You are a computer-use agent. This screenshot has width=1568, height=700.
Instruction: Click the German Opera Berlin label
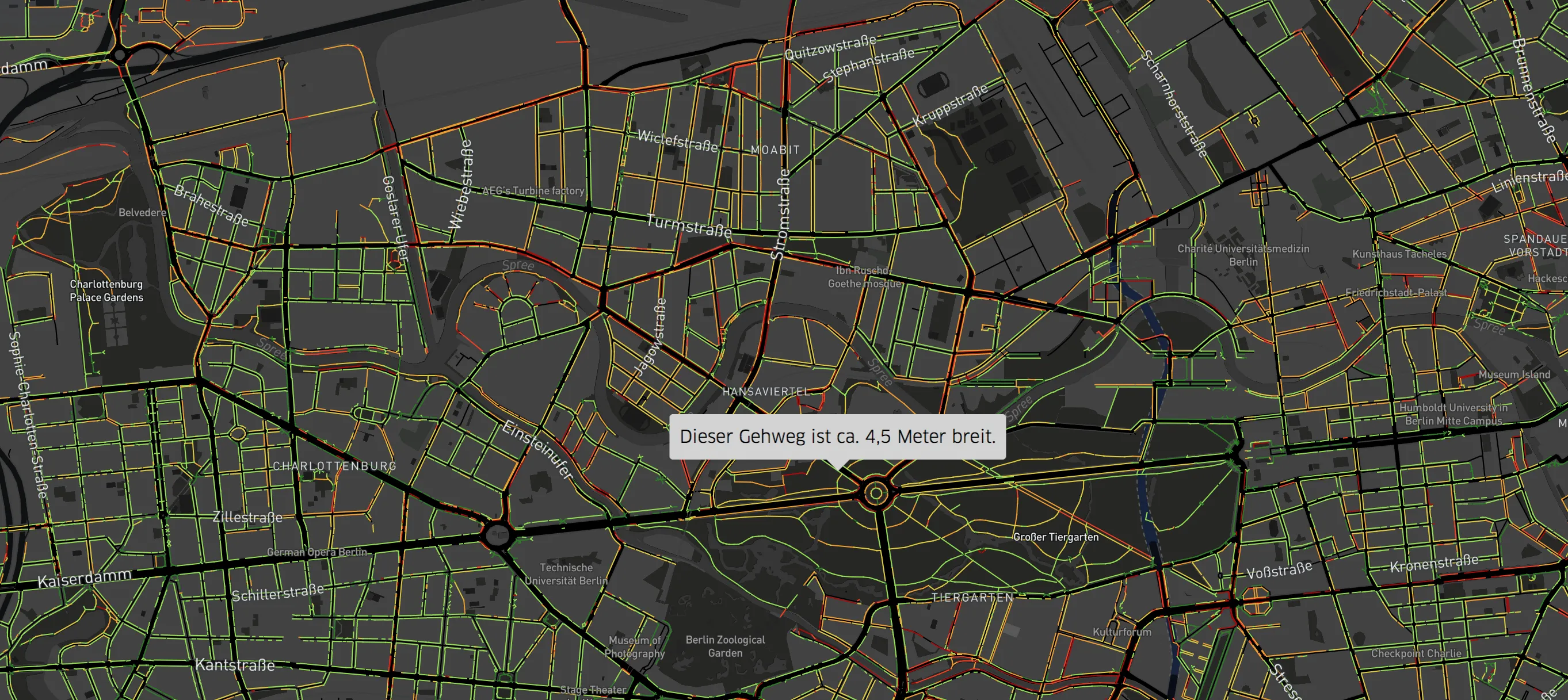click(x=316, y=552)
